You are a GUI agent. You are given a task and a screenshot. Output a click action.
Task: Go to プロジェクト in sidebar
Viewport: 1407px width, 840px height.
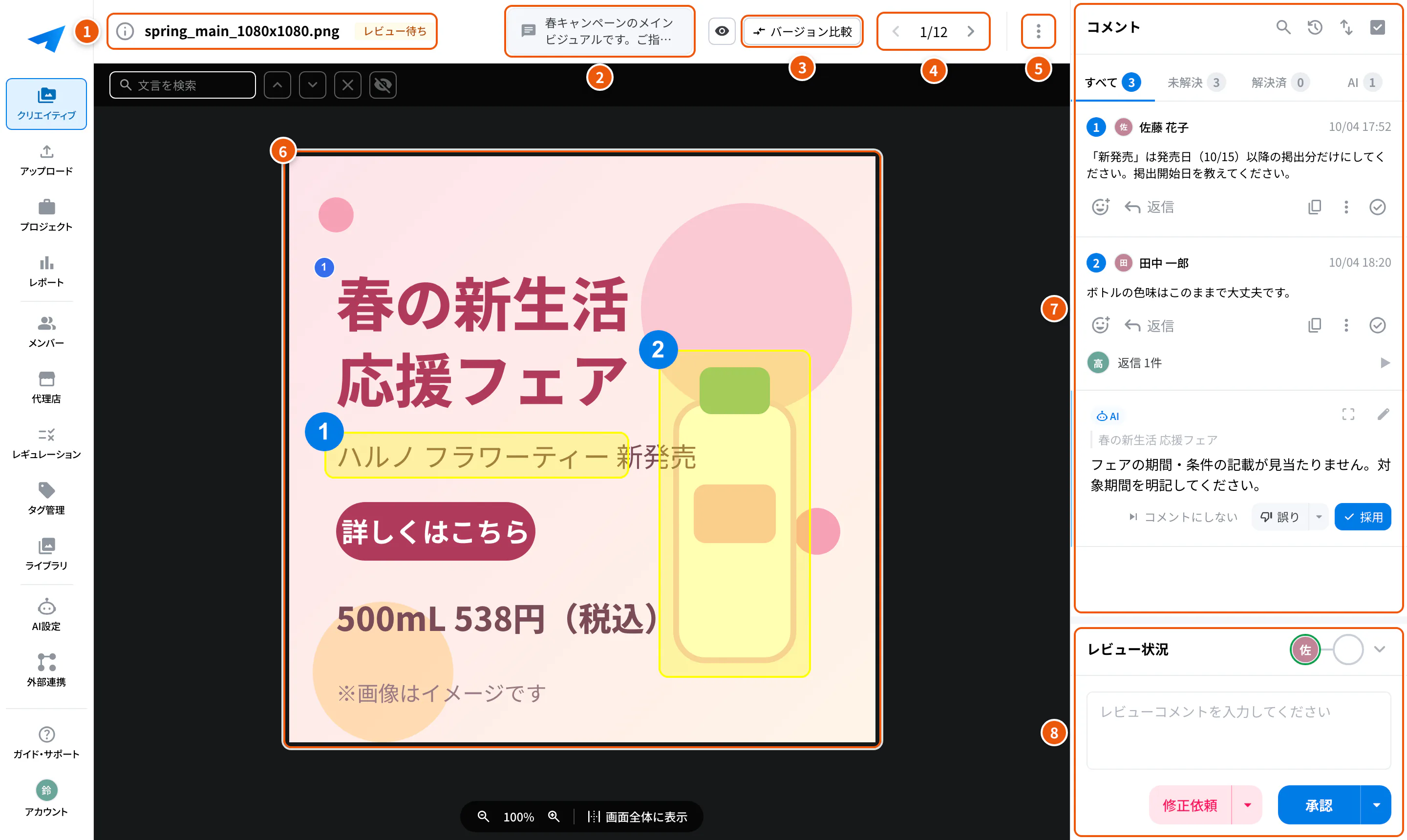pos(46,216)
